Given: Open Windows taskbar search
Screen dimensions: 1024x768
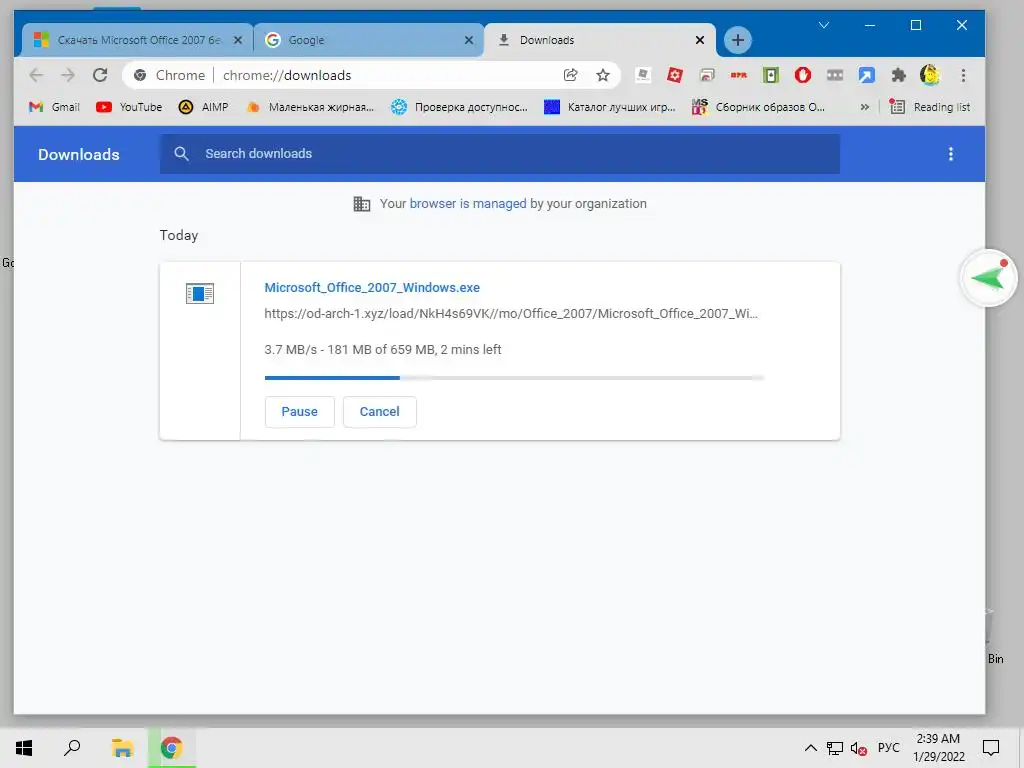Looking at the screenshot, I should [x=72, y=748].
